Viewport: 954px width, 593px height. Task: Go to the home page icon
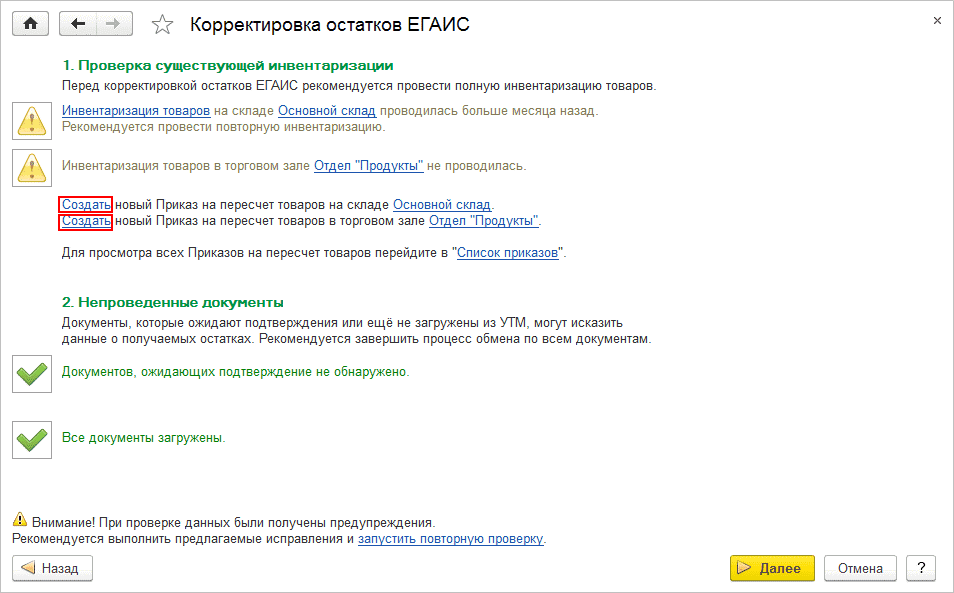coord(30,24)
